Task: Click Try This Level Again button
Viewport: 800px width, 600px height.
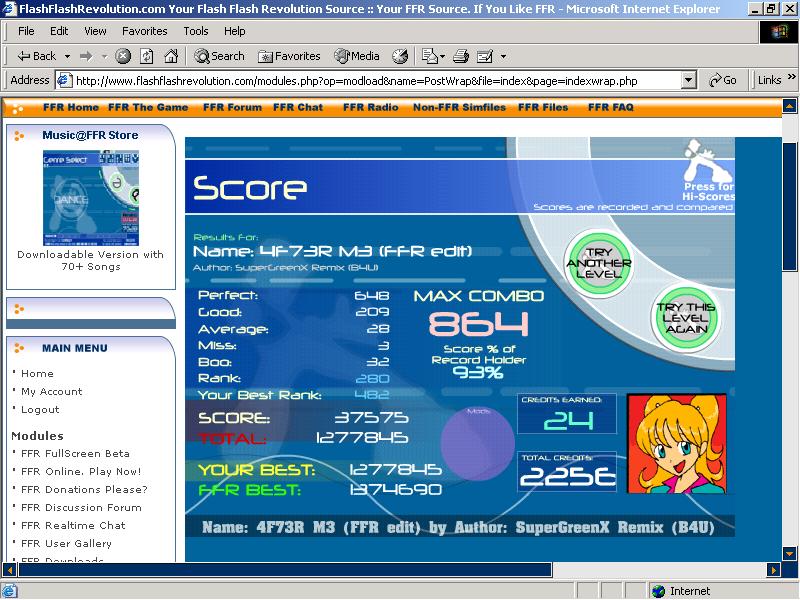Action: click(686, 318)
